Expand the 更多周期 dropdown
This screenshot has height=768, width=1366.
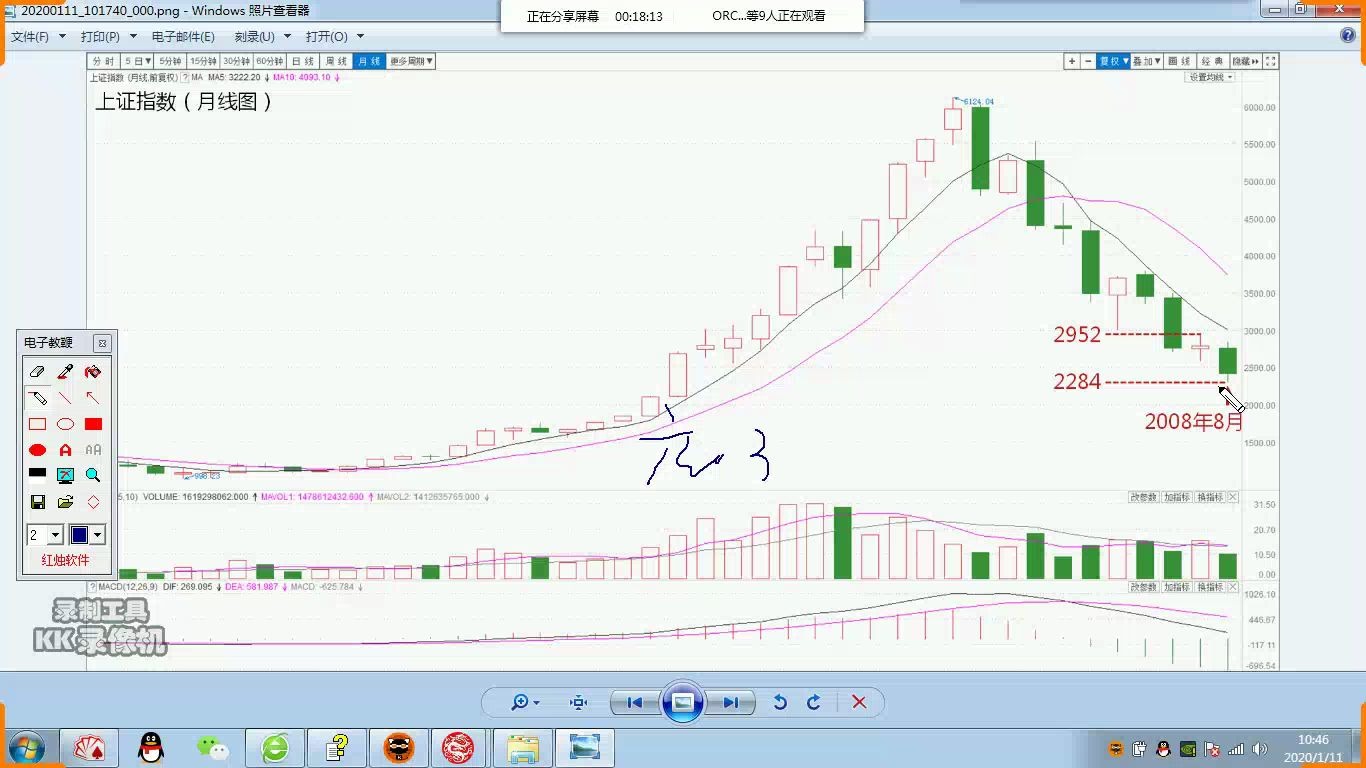tap(411, 61)
